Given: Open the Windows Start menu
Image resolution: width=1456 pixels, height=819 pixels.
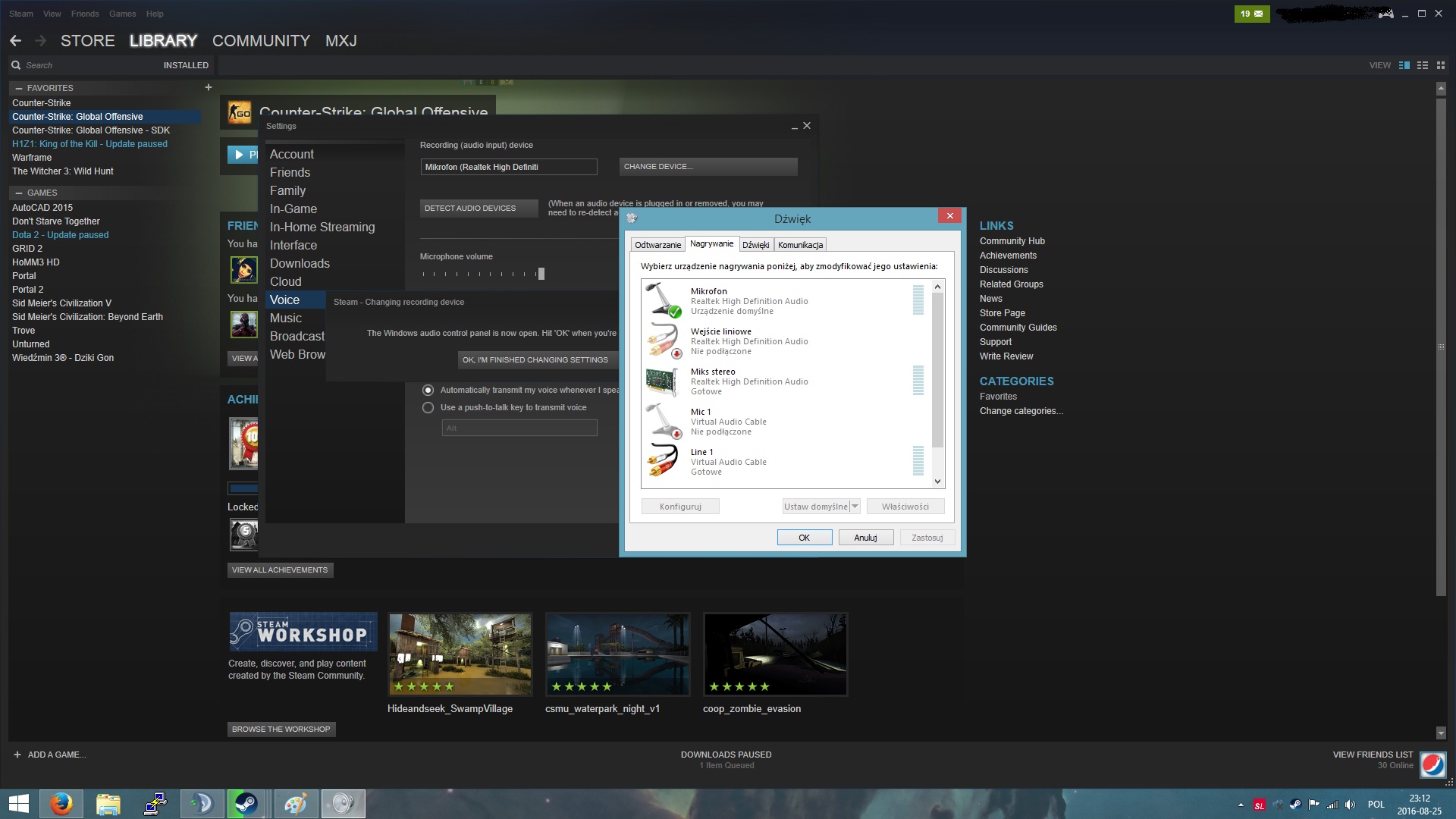Looking at the screenshot, I should click(x=18, y=804).
